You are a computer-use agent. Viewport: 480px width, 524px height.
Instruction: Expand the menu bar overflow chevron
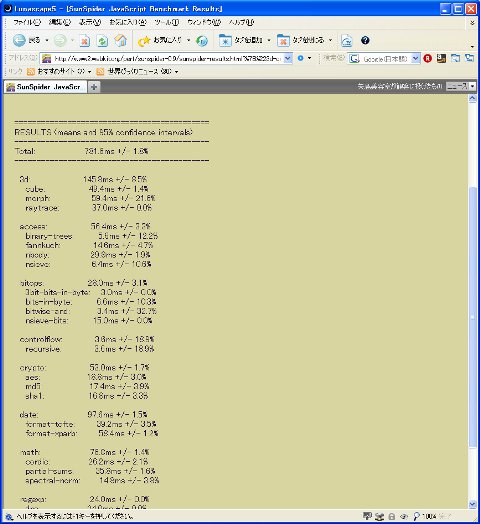tap(472, 23)
